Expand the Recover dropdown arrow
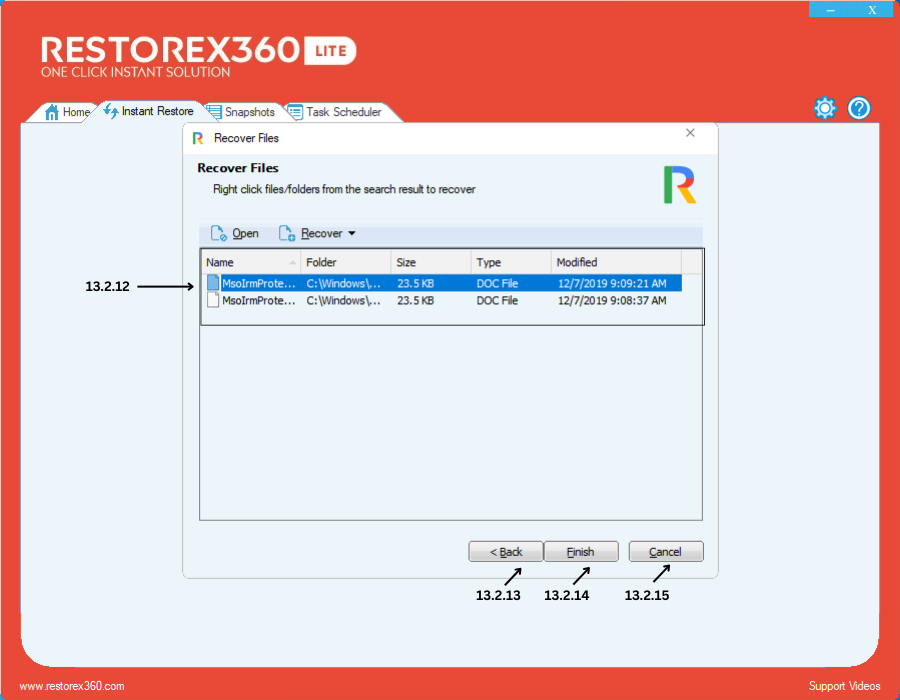This screenshot has width=900, height=700. 352,234
